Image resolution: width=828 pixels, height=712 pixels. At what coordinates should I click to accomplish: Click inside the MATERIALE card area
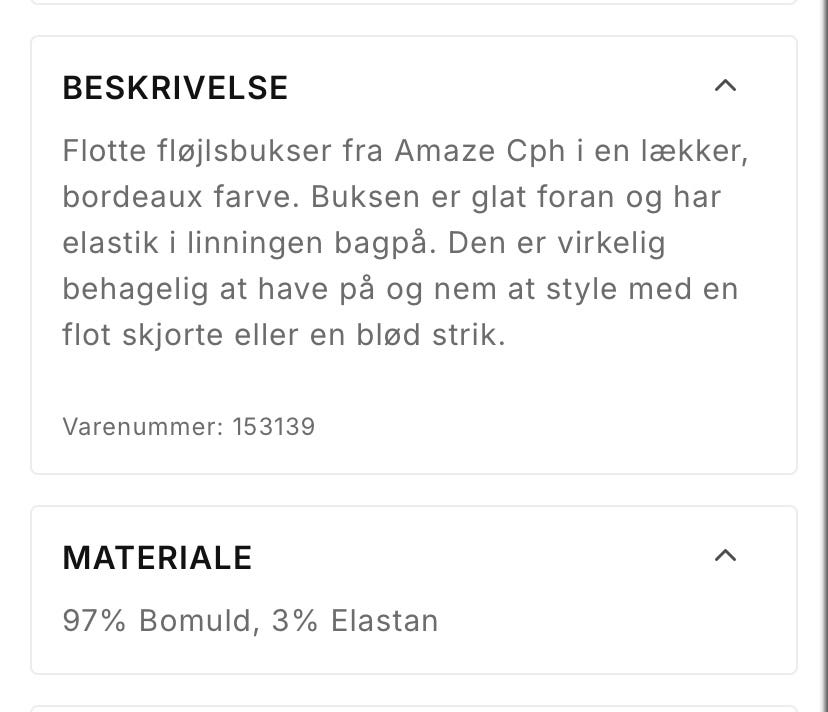tap(414, 590)
